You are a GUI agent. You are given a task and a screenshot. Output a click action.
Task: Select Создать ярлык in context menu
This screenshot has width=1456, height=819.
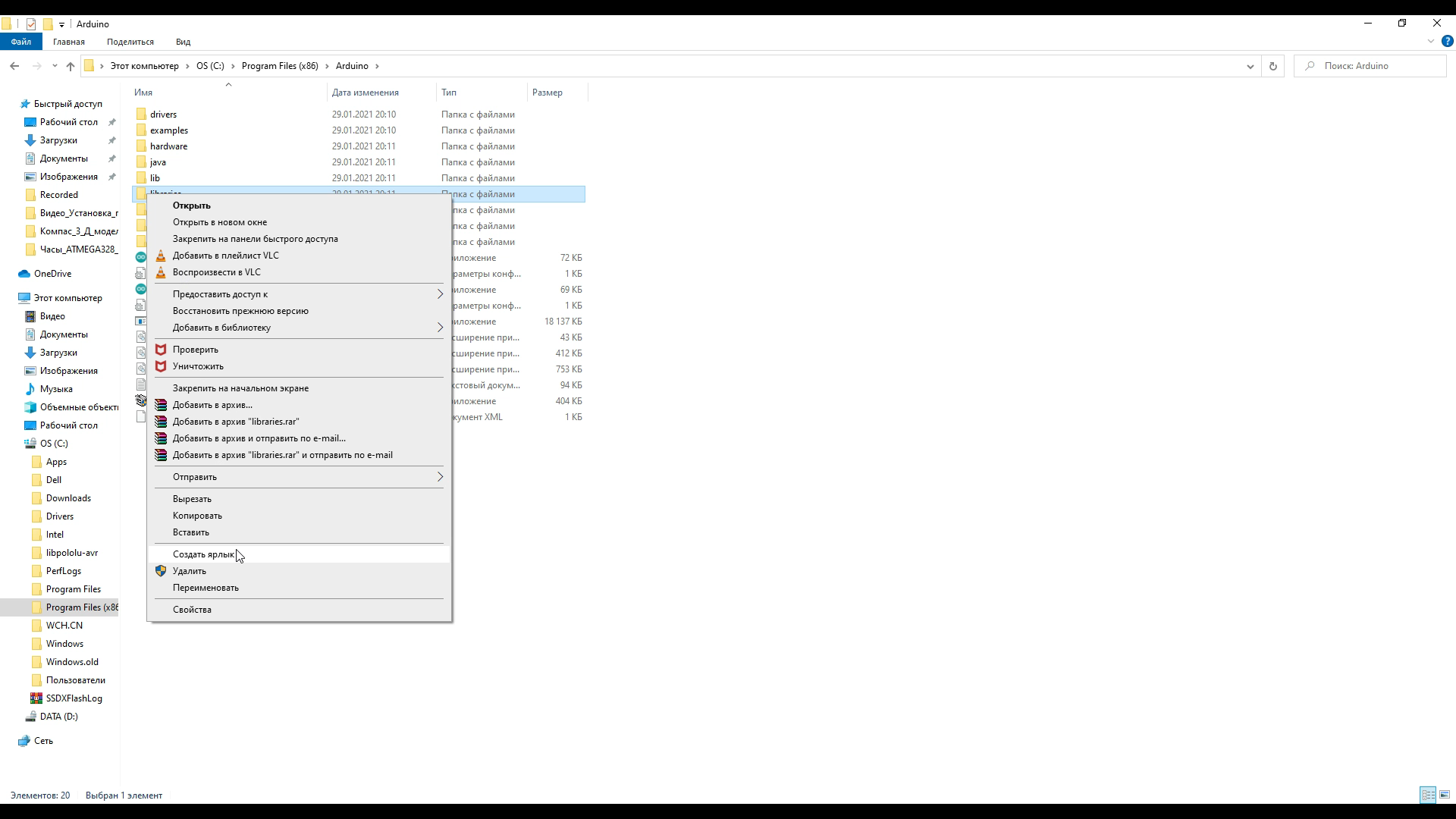[x=203, y=554]
